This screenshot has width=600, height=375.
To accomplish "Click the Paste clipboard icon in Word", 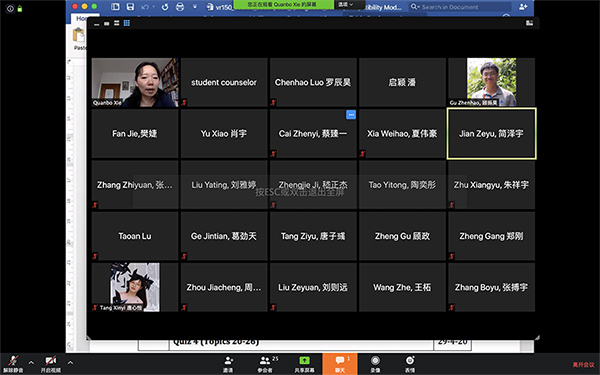I will [x=79, y=35].
